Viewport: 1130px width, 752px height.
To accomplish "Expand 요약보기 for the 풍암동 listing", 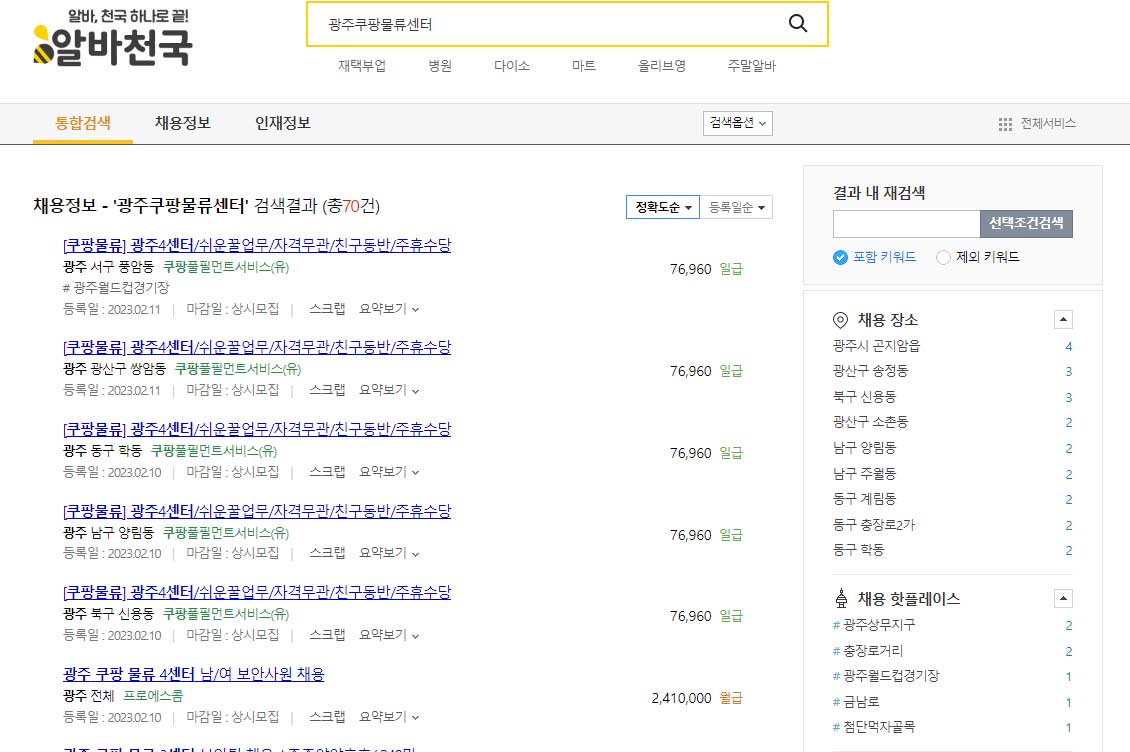I will pos(389,309).
